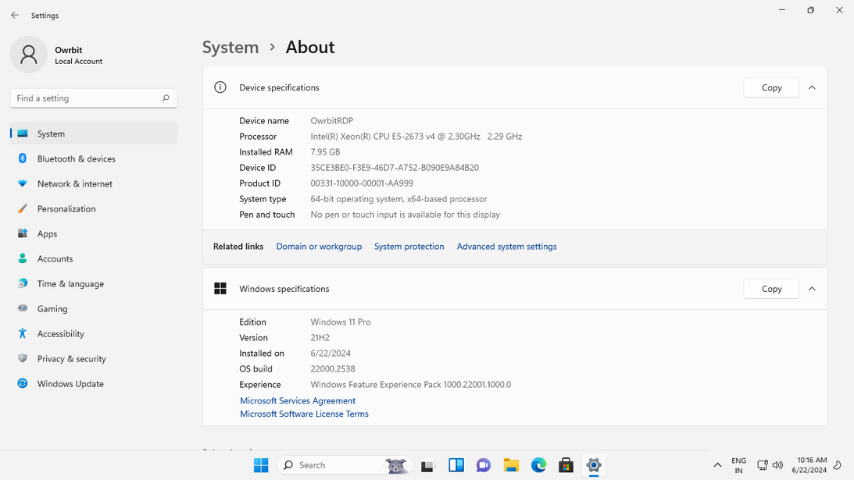Collapse the Windows specifications section

click(x=812, y=289)
